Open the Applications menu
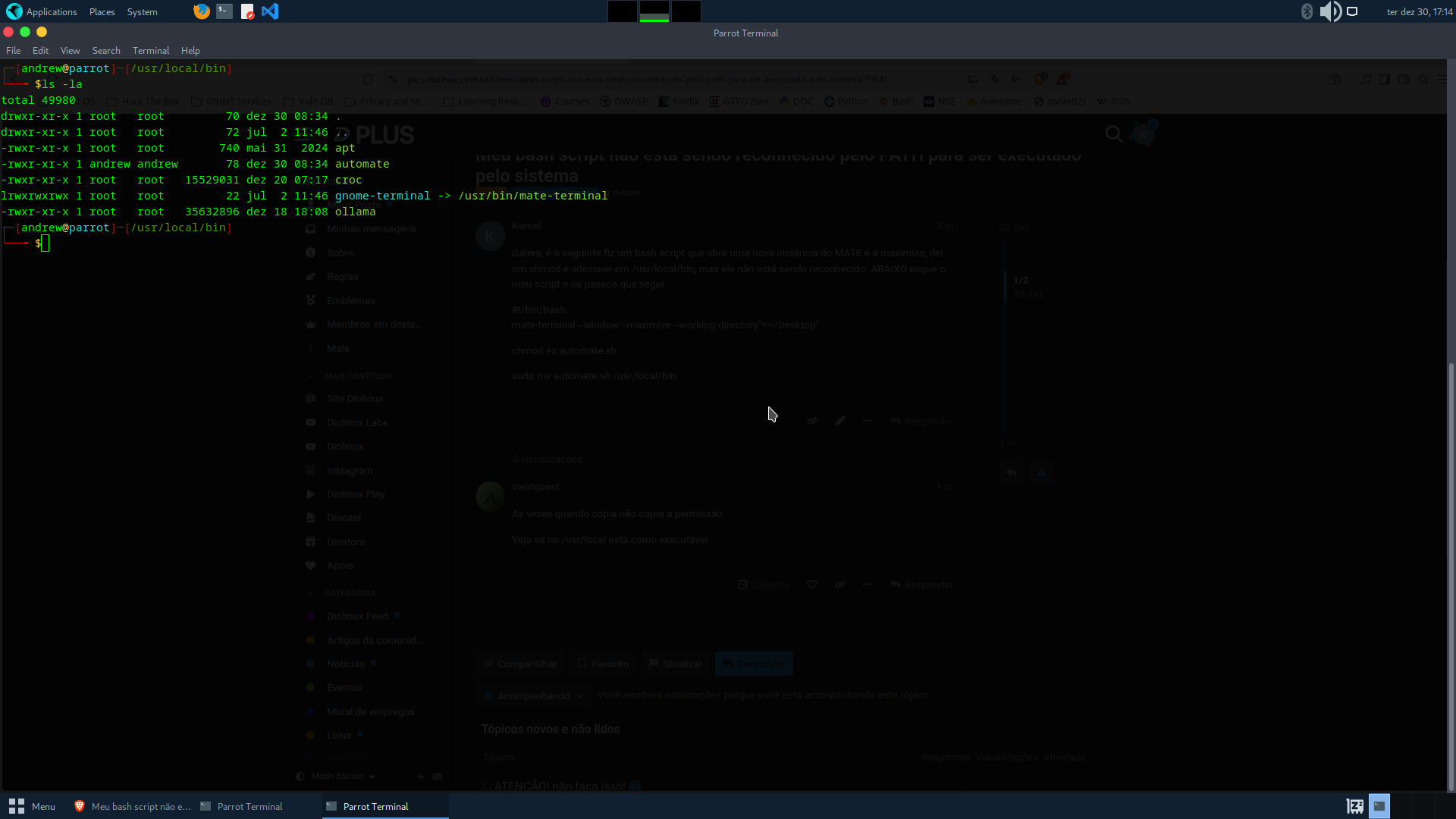The width and height of the screenshot is (1456, 819). click(52, 12)
